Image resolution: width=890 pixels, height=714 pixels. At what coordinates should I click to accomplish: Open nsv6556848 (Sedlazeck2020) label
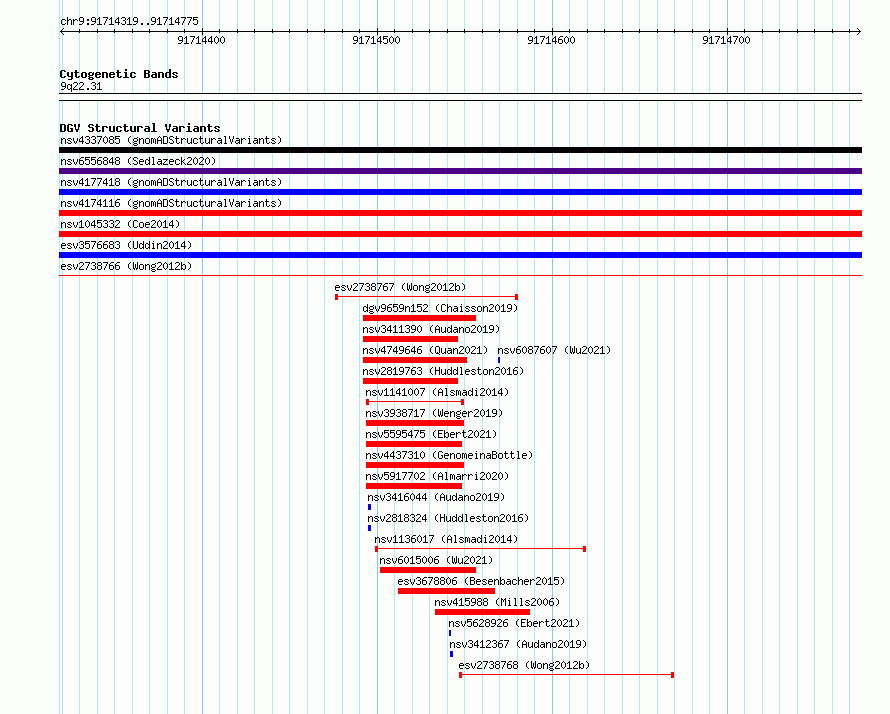[x=138, y=161]
